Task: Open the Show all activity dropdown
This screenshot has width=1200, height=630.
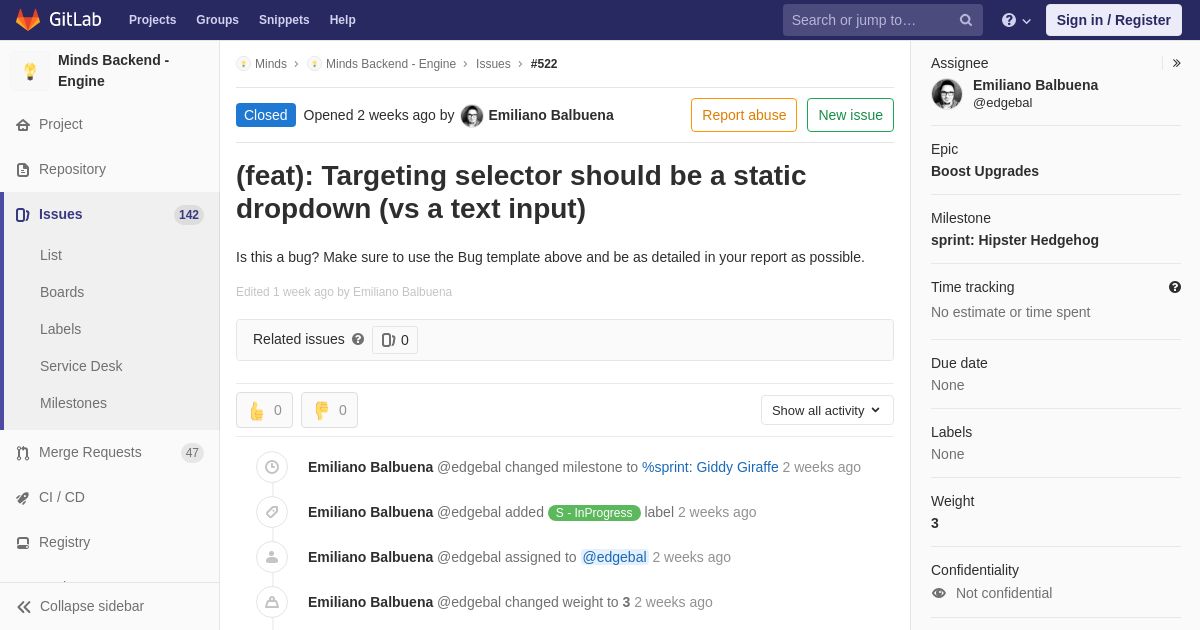Action: click(x=827, y=410)
